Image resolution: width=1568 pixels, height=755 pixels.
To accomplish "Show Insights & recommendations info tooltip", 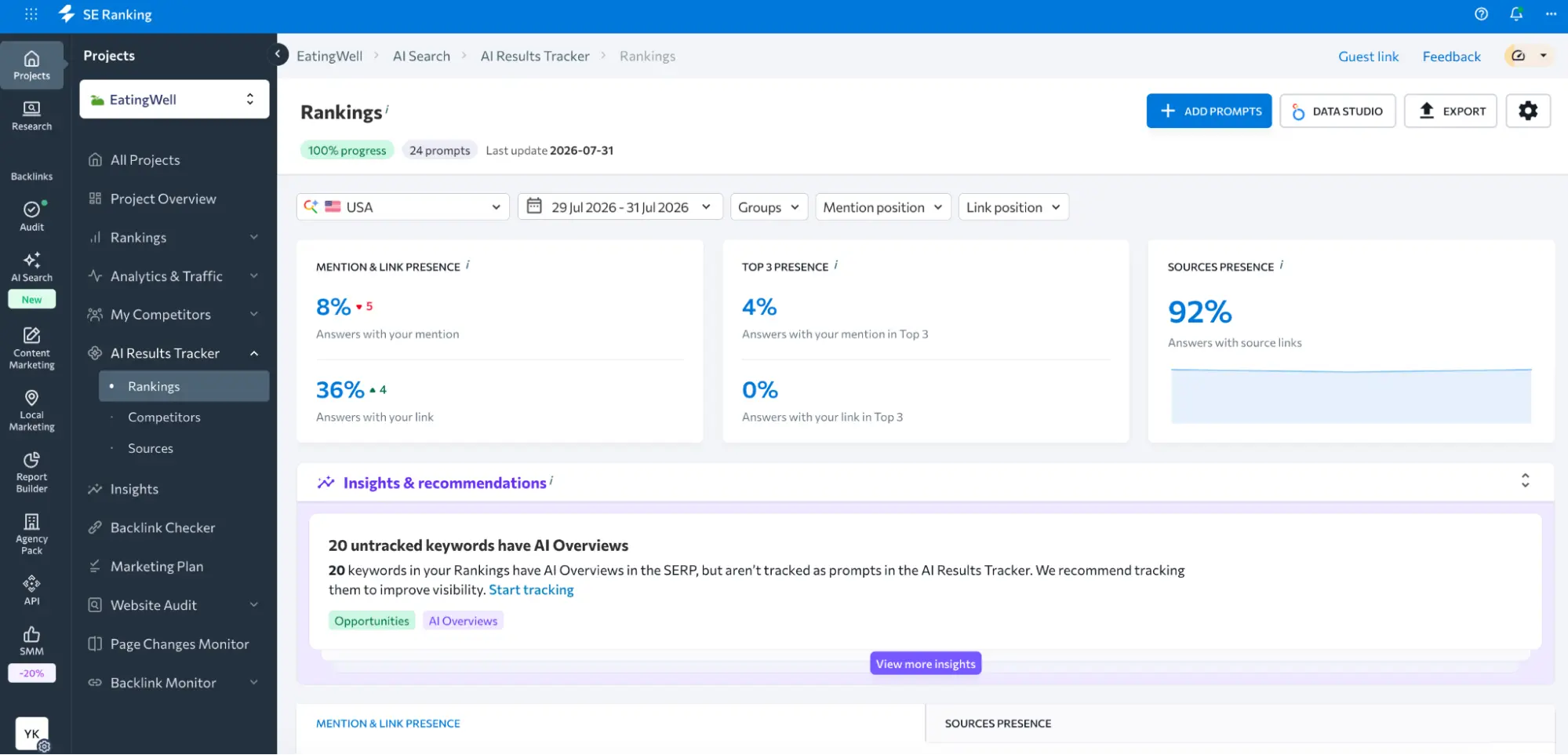I will pos(551,480).
